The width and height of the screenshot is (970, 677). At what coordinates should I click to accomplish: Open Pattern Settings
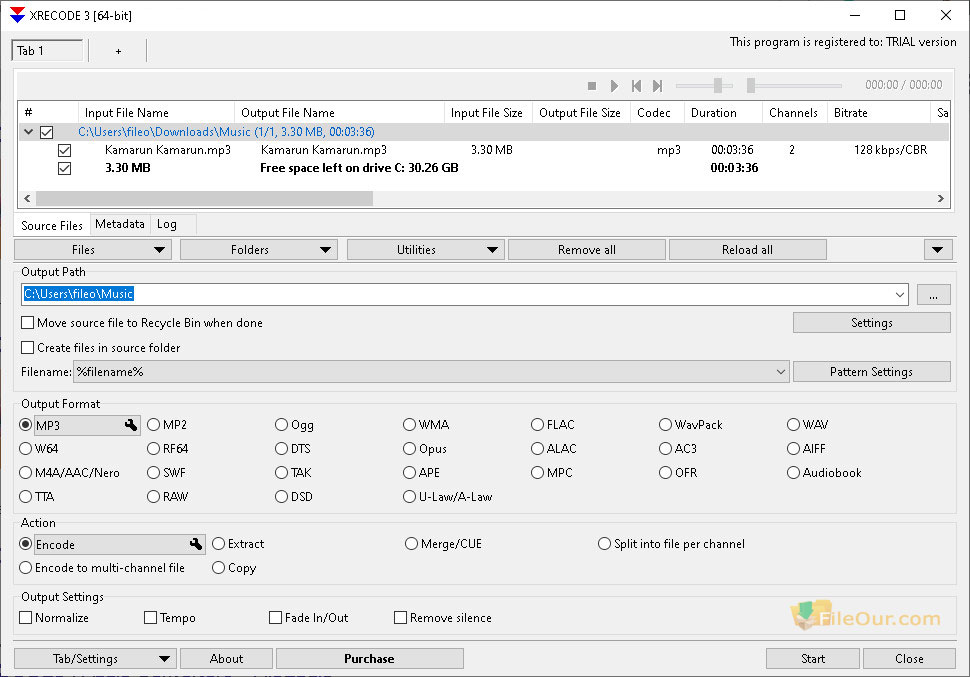872,372
